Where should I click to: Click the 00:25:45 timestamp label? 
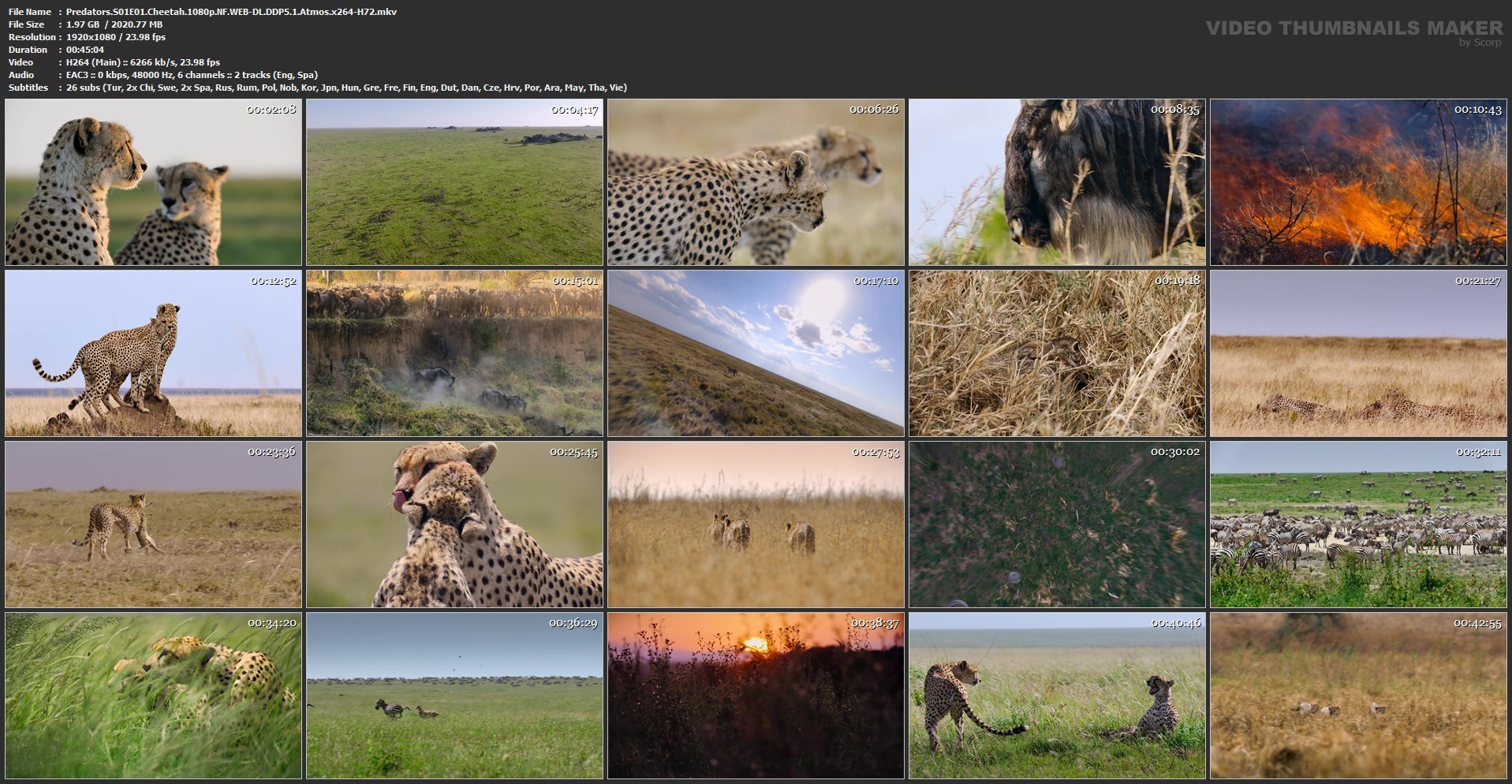pos(573,452)
